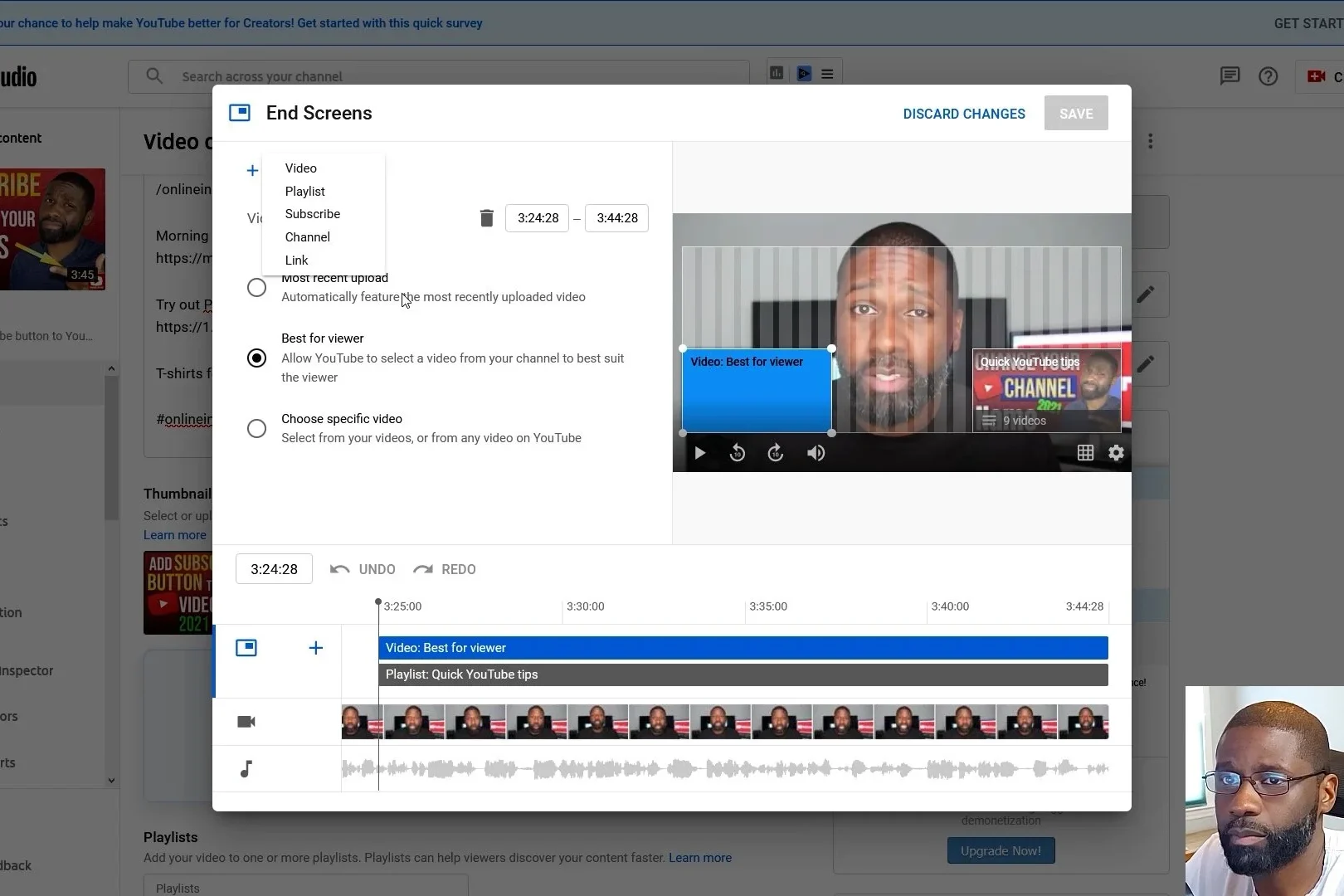Choose Subscribe from the add element menu
The height and width of the screenshot is (896, 1344).
click(312, 214)
